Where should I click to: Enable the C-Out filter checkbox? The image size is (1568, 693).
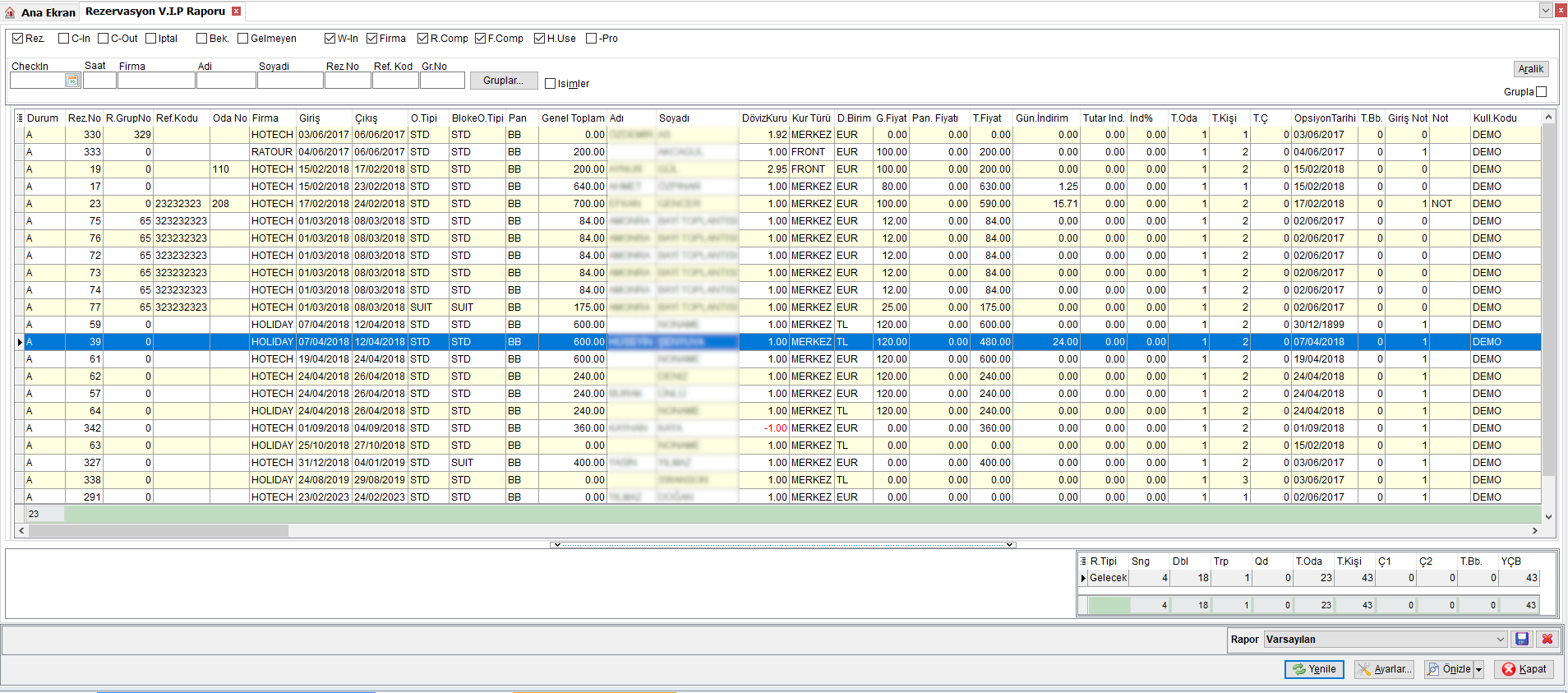104,39
